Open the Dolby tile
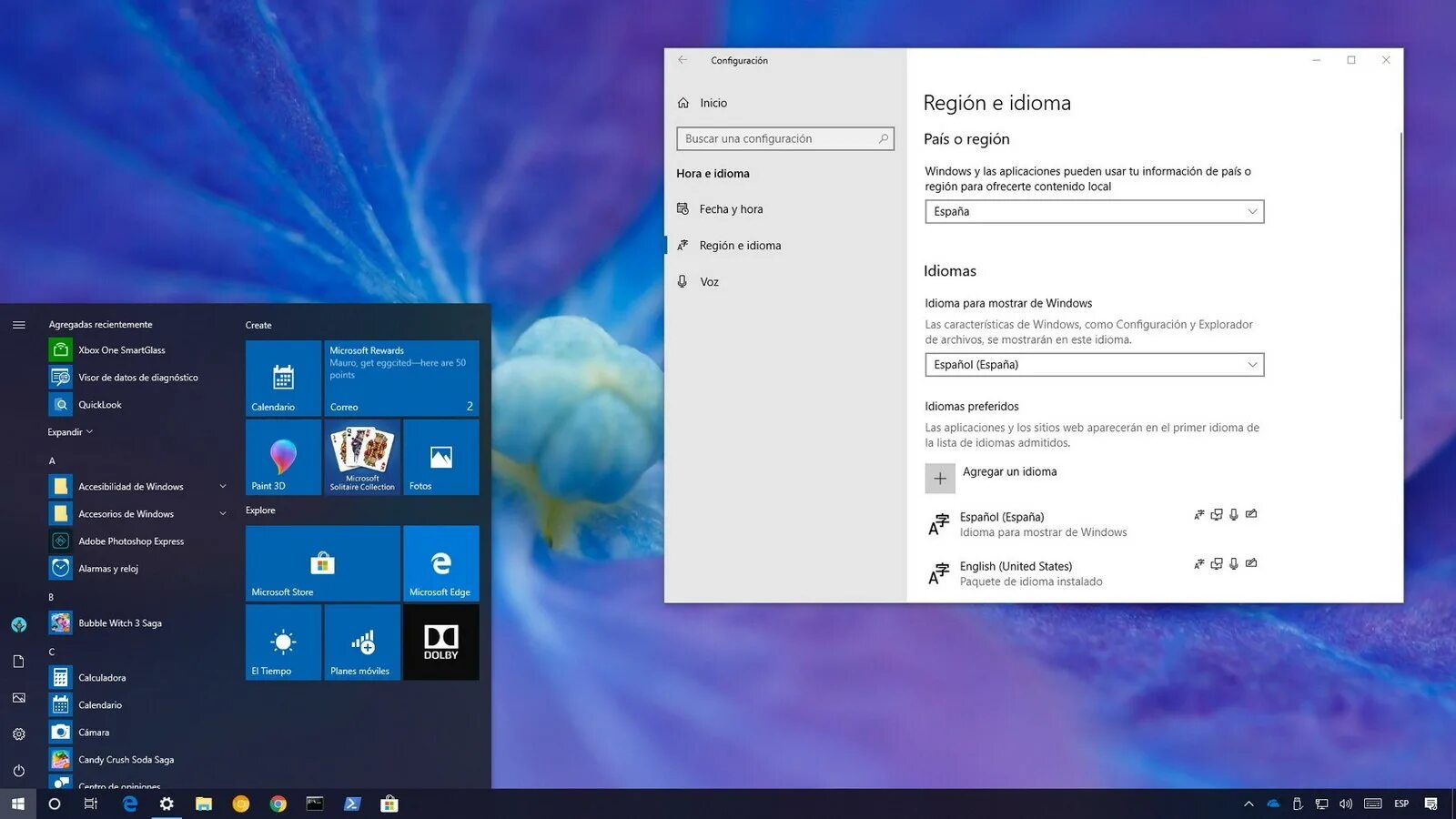This screenshot has height=819, width=1456. pos(440,642)
